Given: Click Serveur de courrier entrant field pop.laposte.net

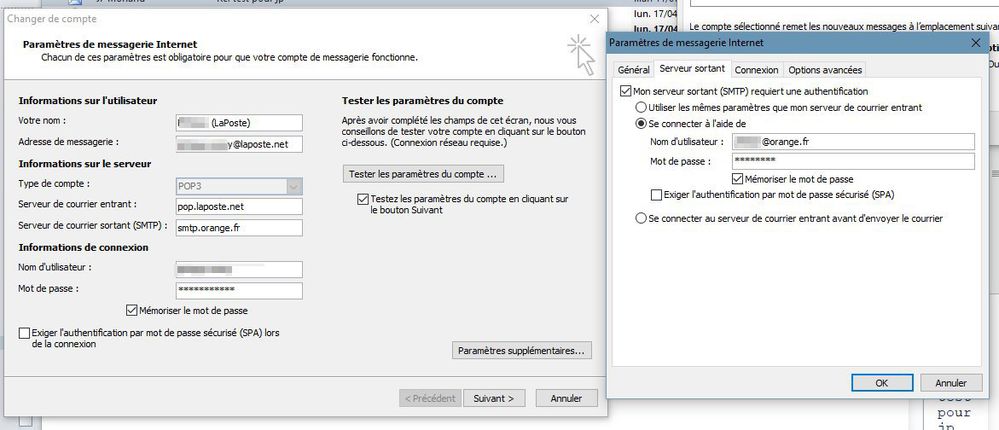Looking at the screenshot, I should [x=239, y=206].
